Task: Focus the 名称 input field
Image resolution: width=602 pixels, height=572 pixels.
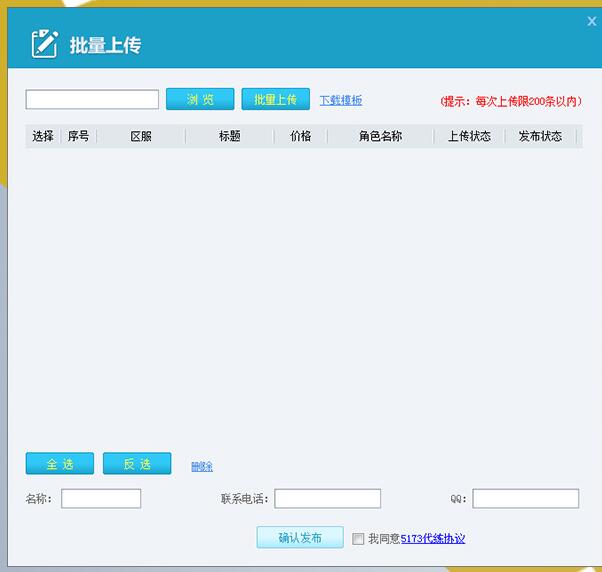Action: coord(101,498)
